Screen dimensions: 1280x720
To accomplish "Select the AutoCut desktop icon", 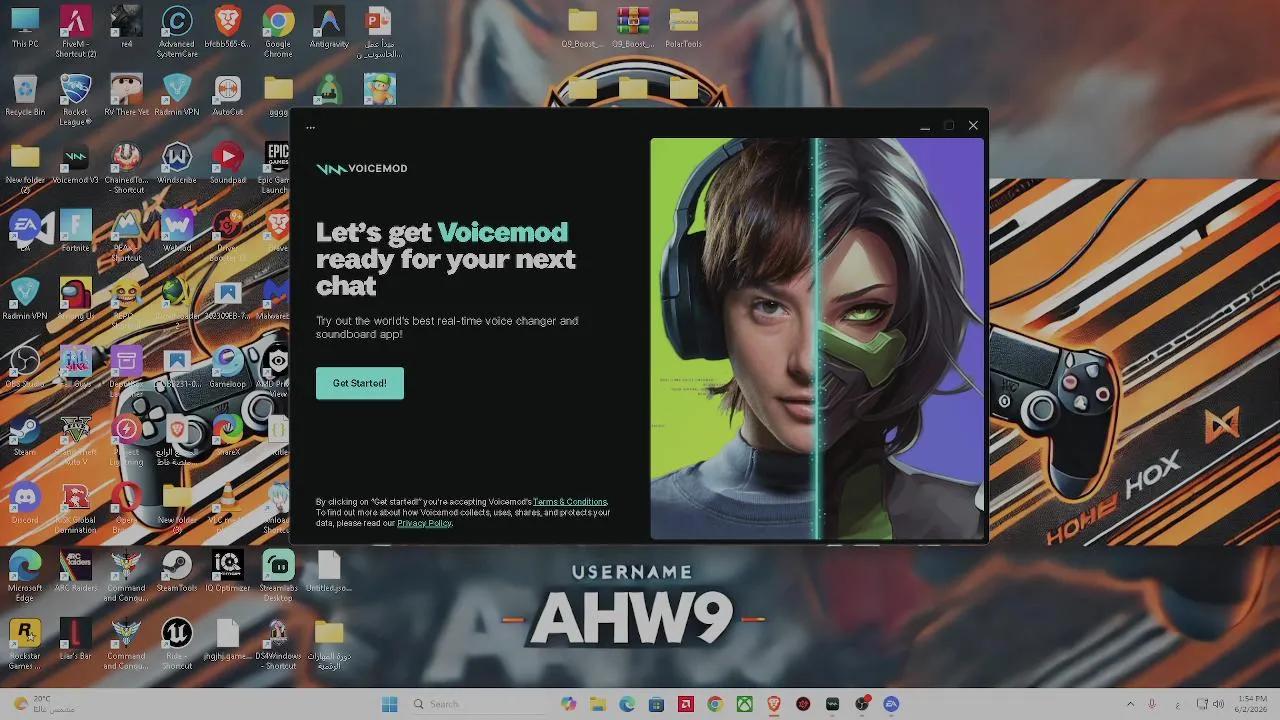I will click(x=228, y=96).
